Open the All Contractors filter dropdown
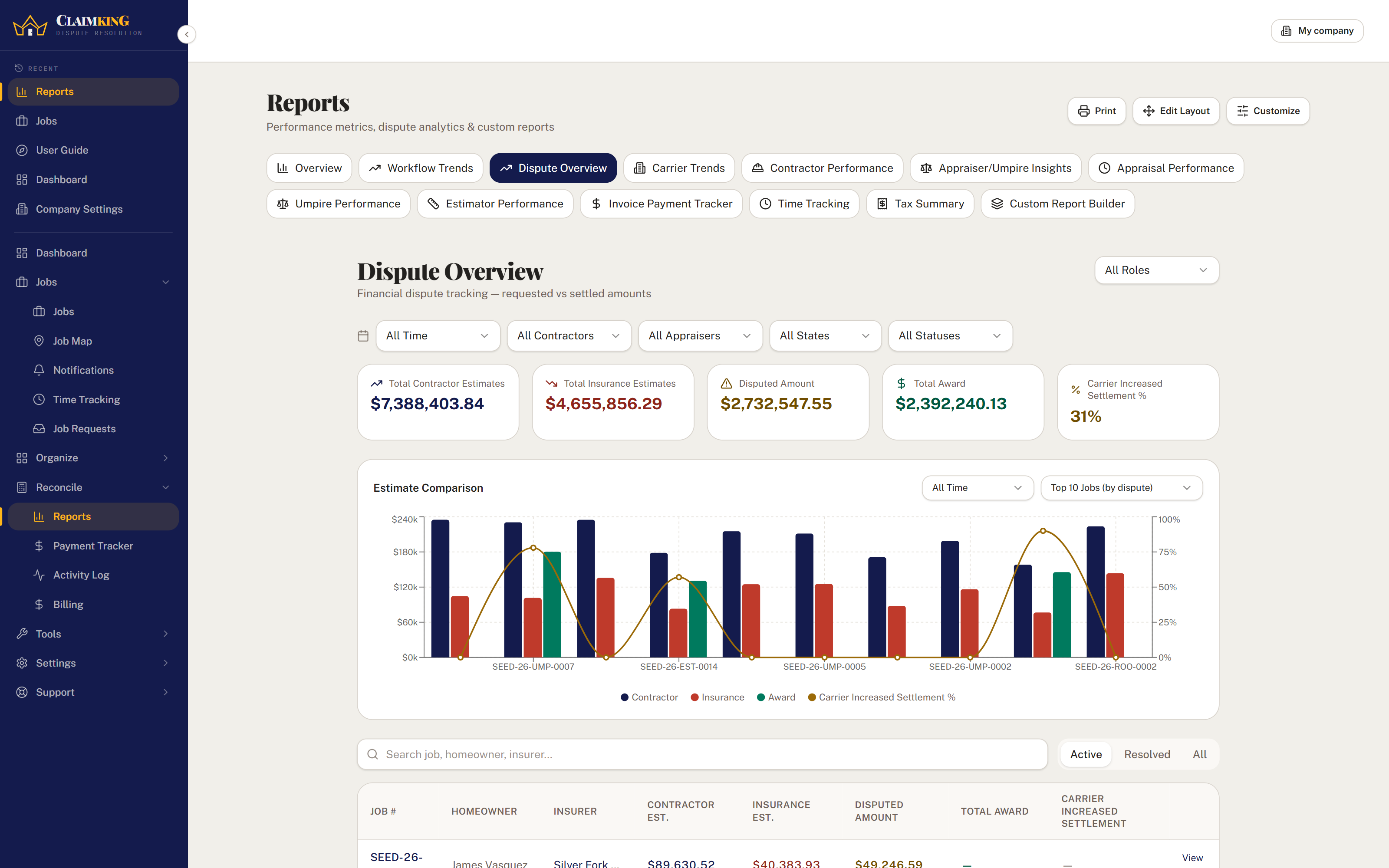The width and height of the screenshot is (1389, 868). 569,336
